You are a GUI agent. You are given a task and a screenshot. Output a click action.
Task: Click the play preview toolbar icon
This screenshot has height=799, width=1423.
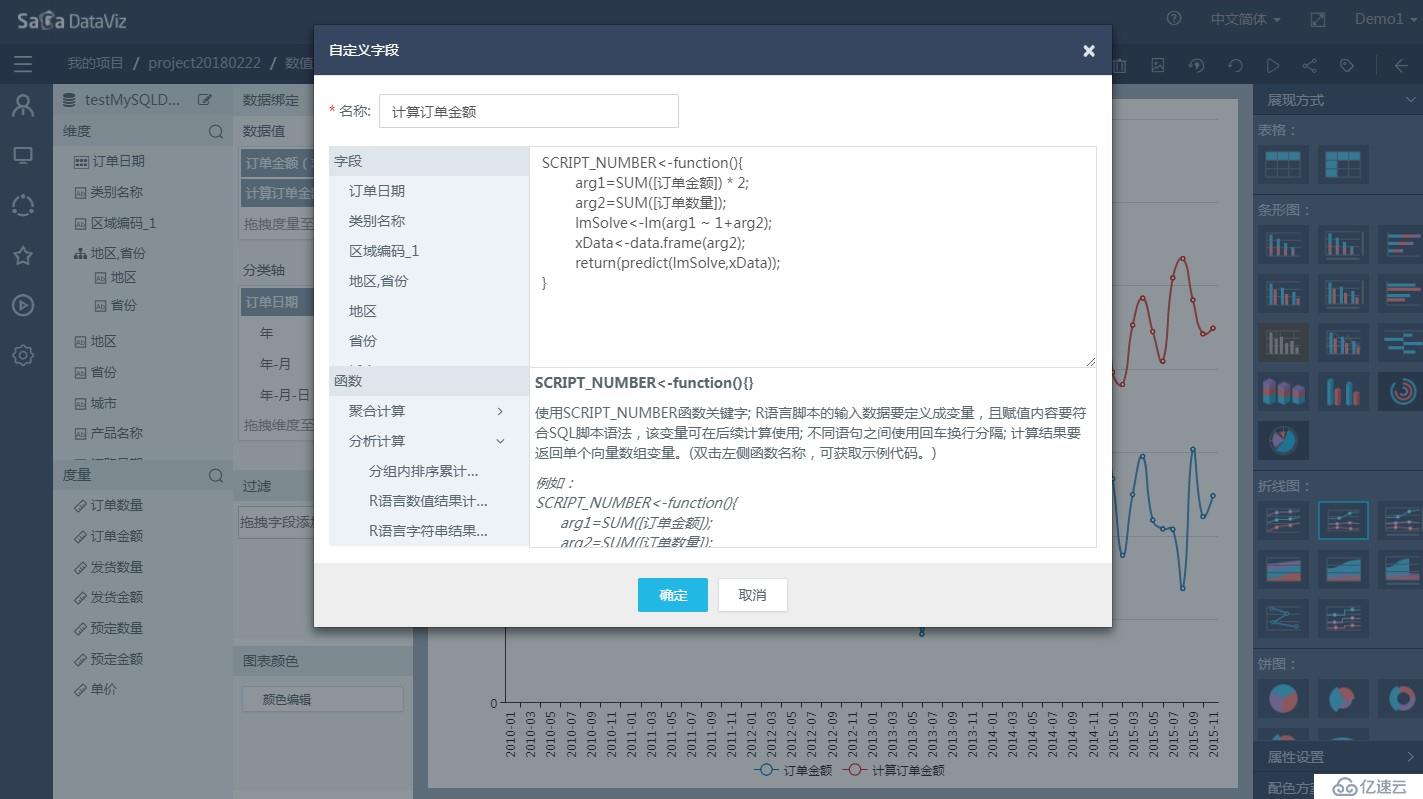[1272, 65]
